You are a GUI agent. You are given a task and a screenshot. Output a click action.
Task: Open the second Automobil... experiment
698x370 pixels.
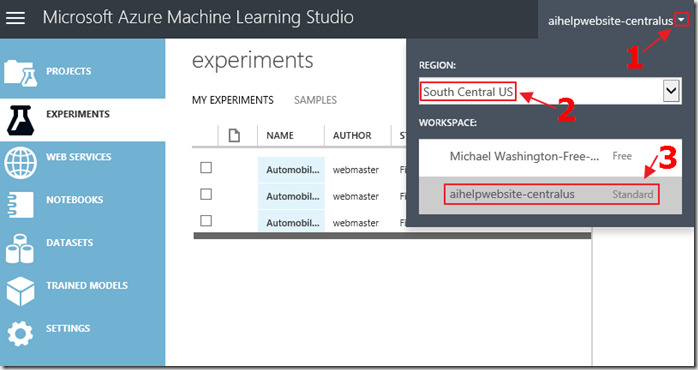[293, 196]
